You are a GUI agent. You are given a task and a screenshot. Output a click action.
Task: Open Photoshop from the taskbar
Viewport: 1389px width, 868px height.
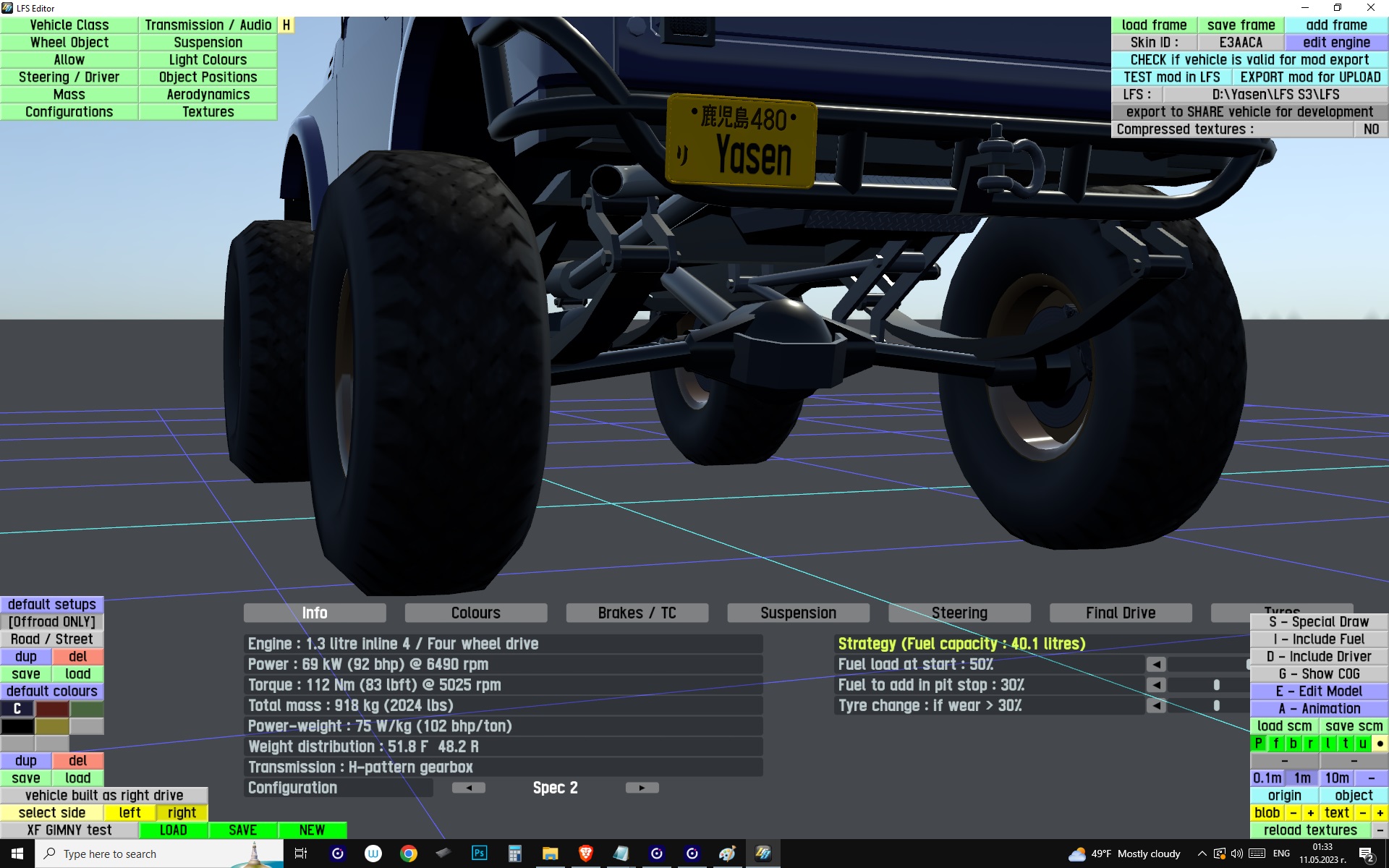[479, 854]
